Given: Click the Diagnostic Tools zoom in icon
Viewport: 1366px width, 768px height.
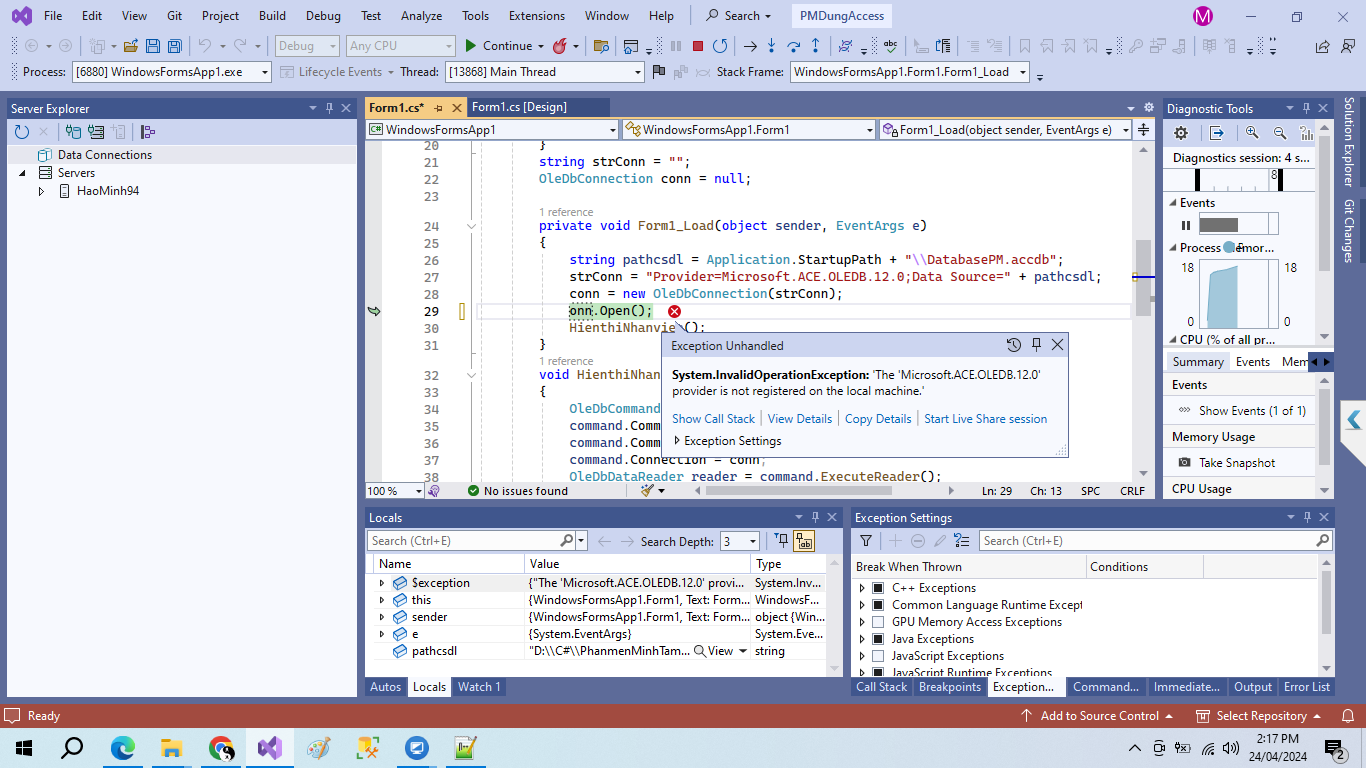Looking at the screenshot, I should tap(1252, 133).
